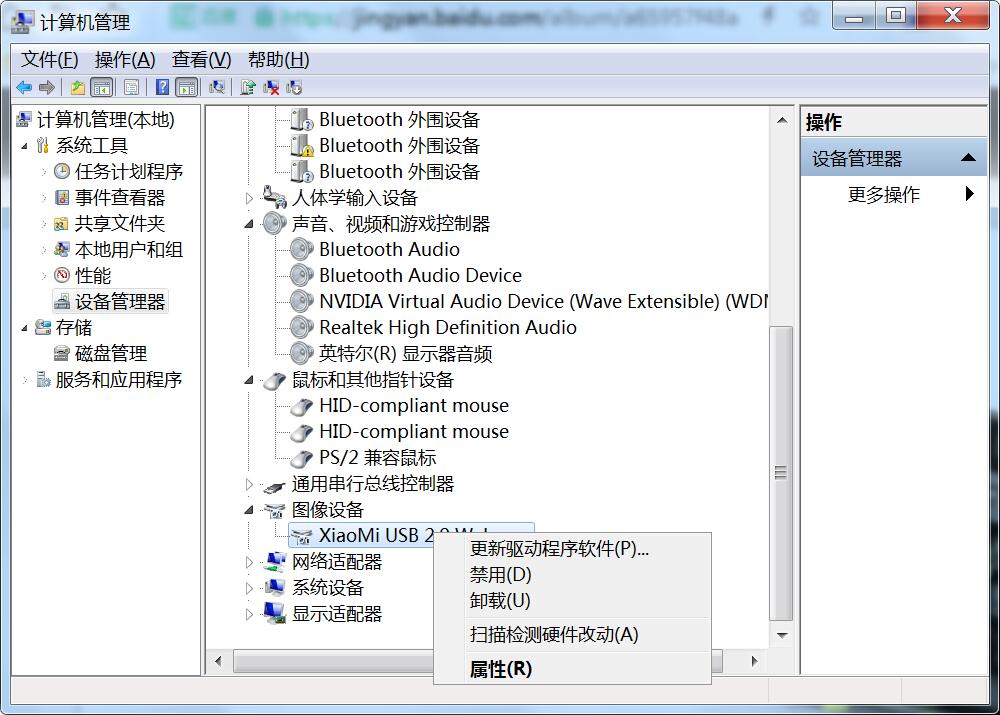
Task: Collapse 声音、视频和游戏控制器 category
Action: 249,224
